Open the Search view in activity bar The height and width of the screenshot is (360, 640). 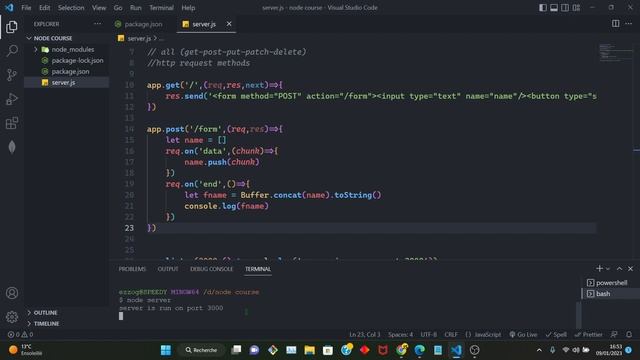(x=12, y=51)
